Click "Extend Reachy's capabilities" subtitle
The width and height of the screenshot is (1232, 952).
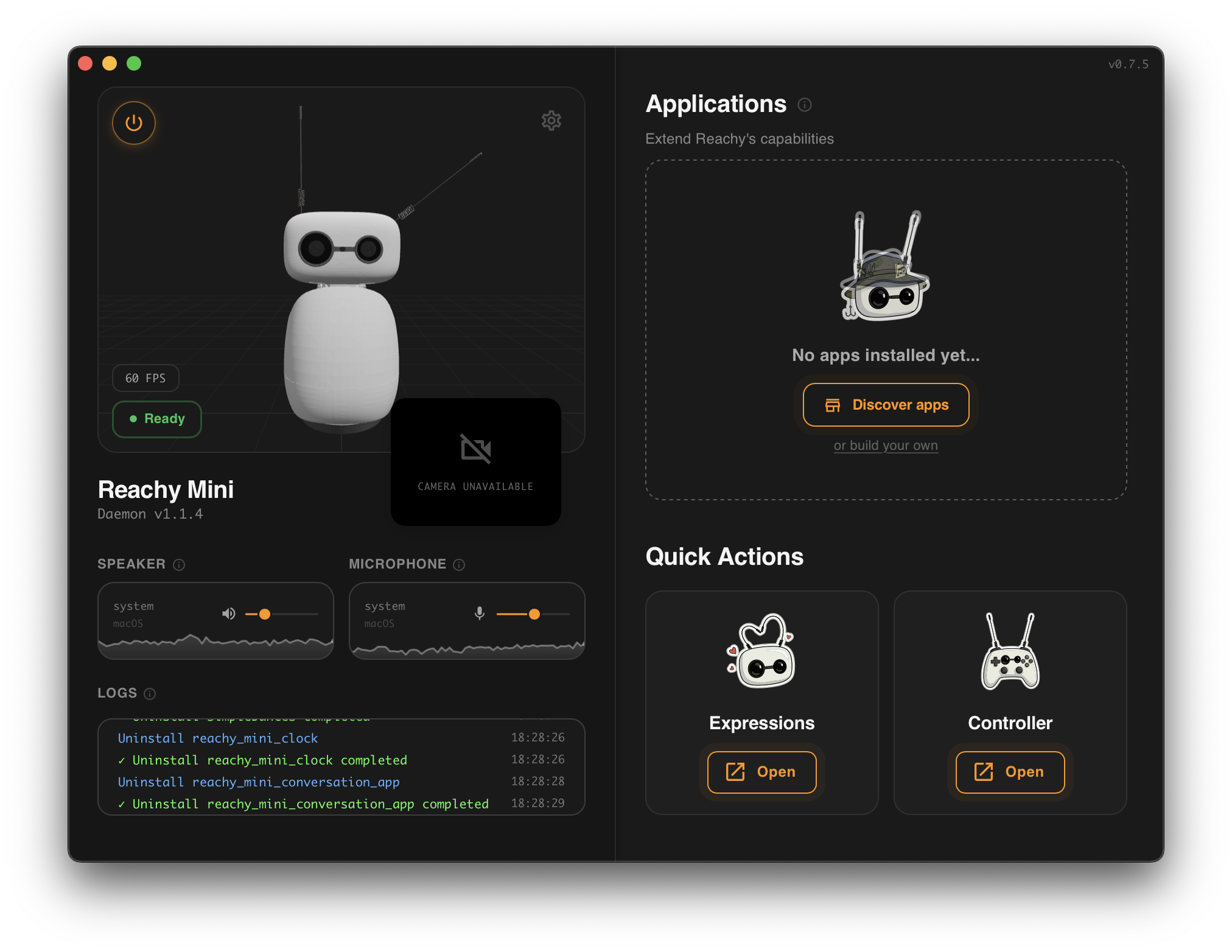tap(740, 139)
